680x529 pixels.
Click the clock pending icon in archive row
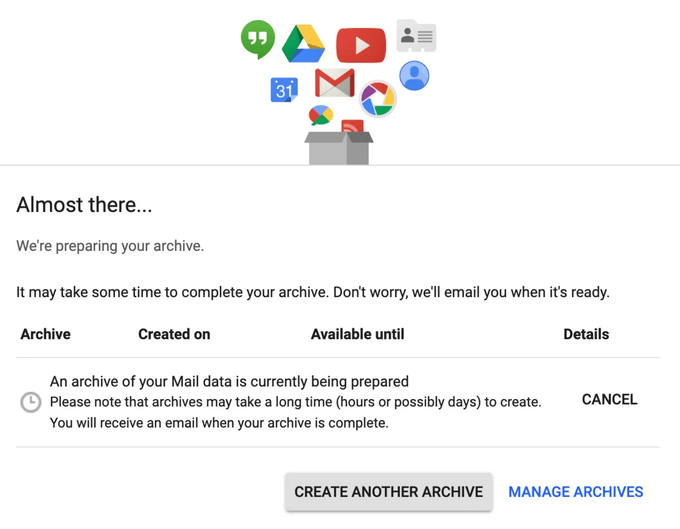point(31,402)
